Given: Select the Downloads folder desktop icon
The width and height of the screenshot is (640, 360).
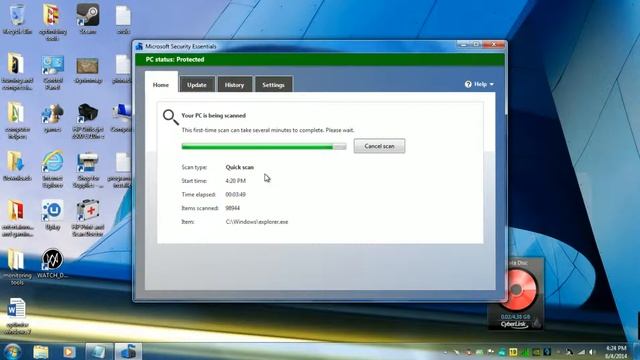Looking at the screenshot, I should coord(17,166).
